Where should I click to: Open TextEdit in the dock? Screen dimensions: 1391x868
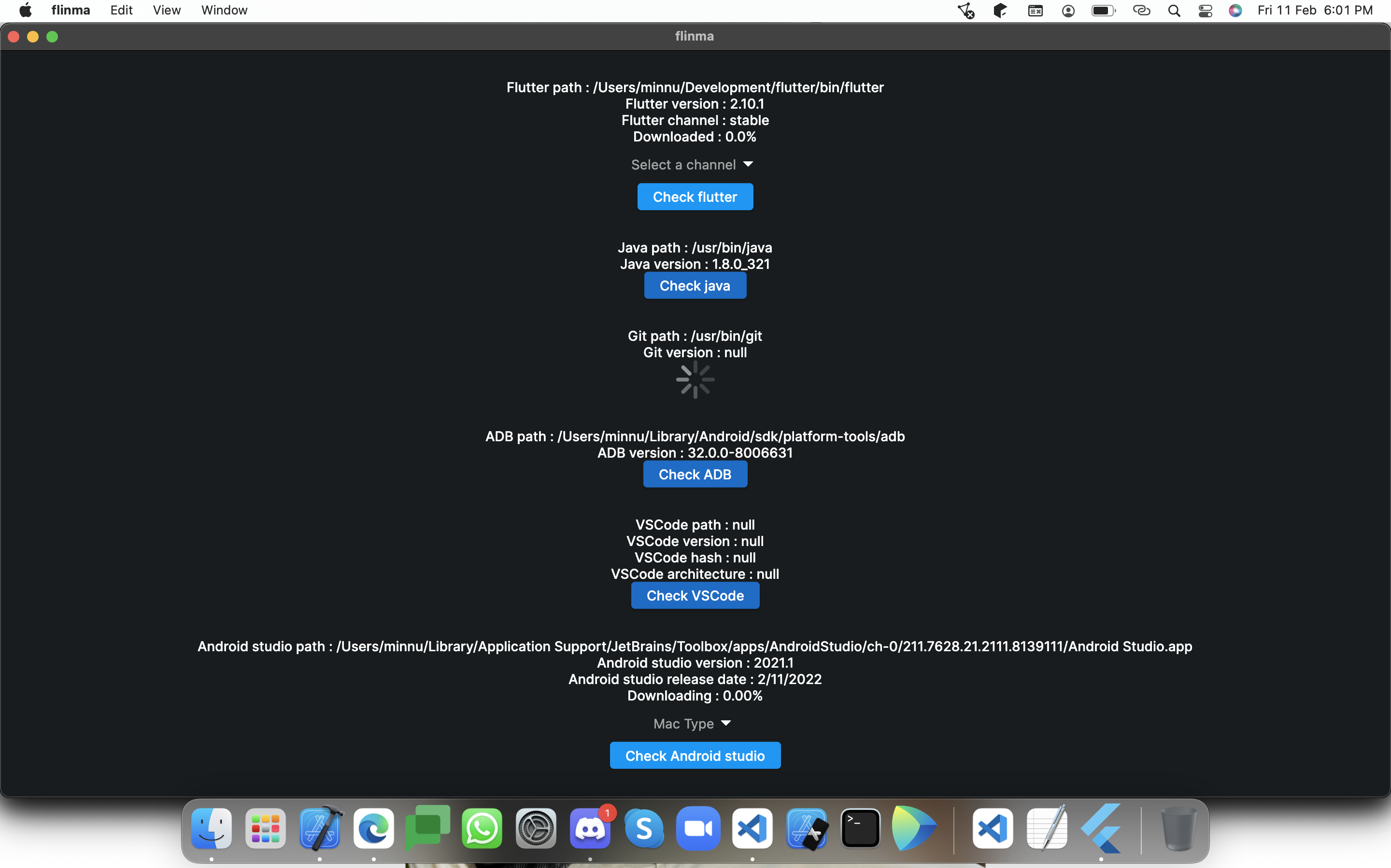[x=1047, y=828]
